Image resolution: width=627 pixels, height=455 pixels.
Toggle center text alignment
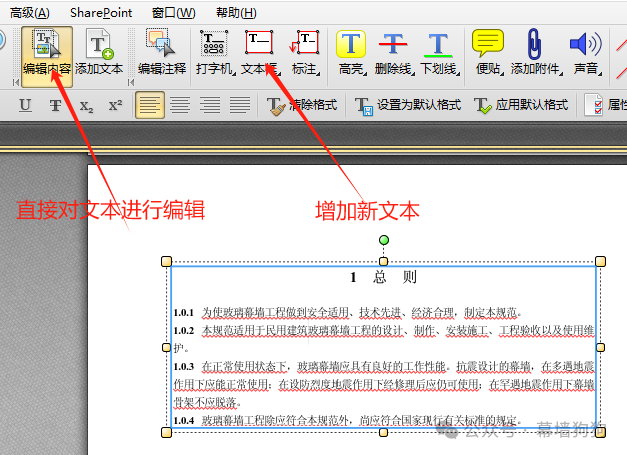179,105
